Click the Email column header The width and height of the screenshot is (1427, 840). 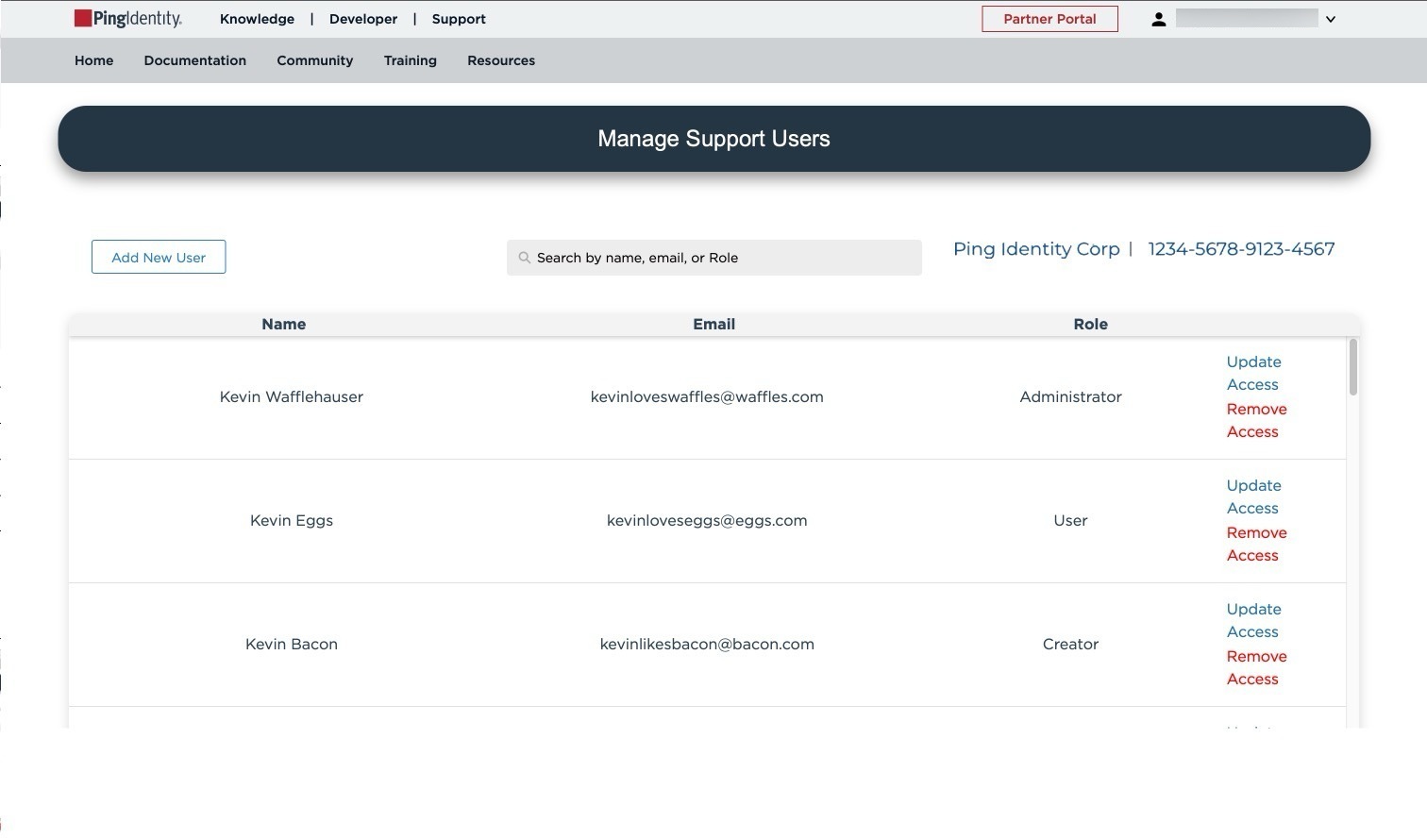pyautogui.click(x=713, y=324)
